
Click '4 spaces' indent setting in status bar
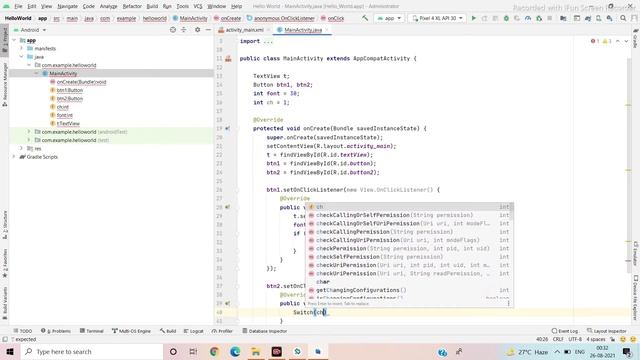pos(596,339)
